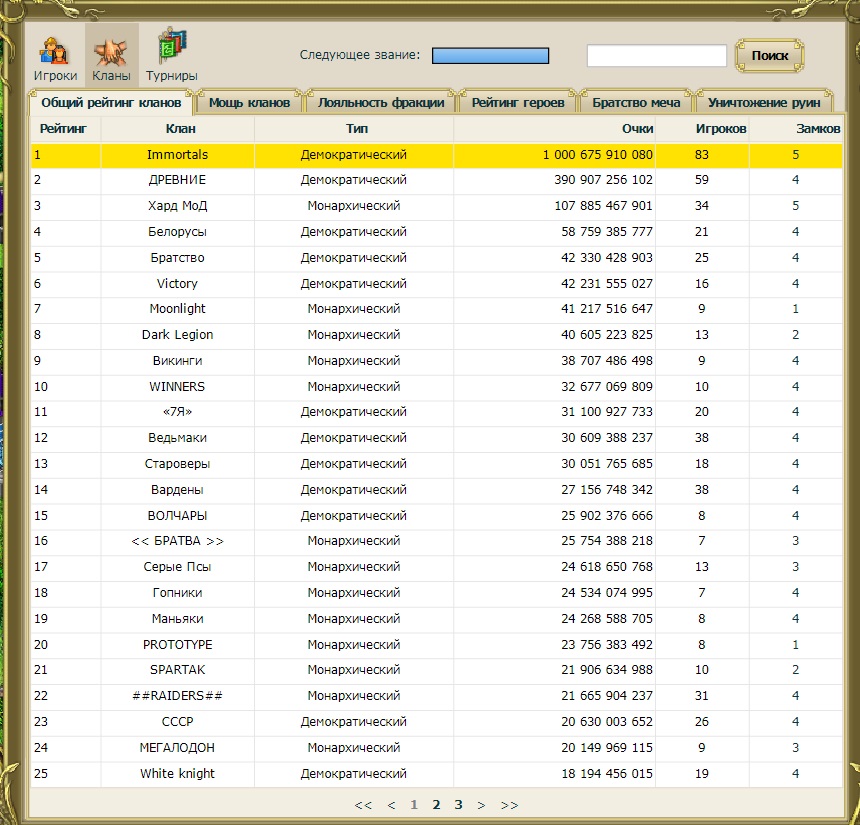Select the Dark Legion clan name
Screen dimensions: 860x825
177,335
